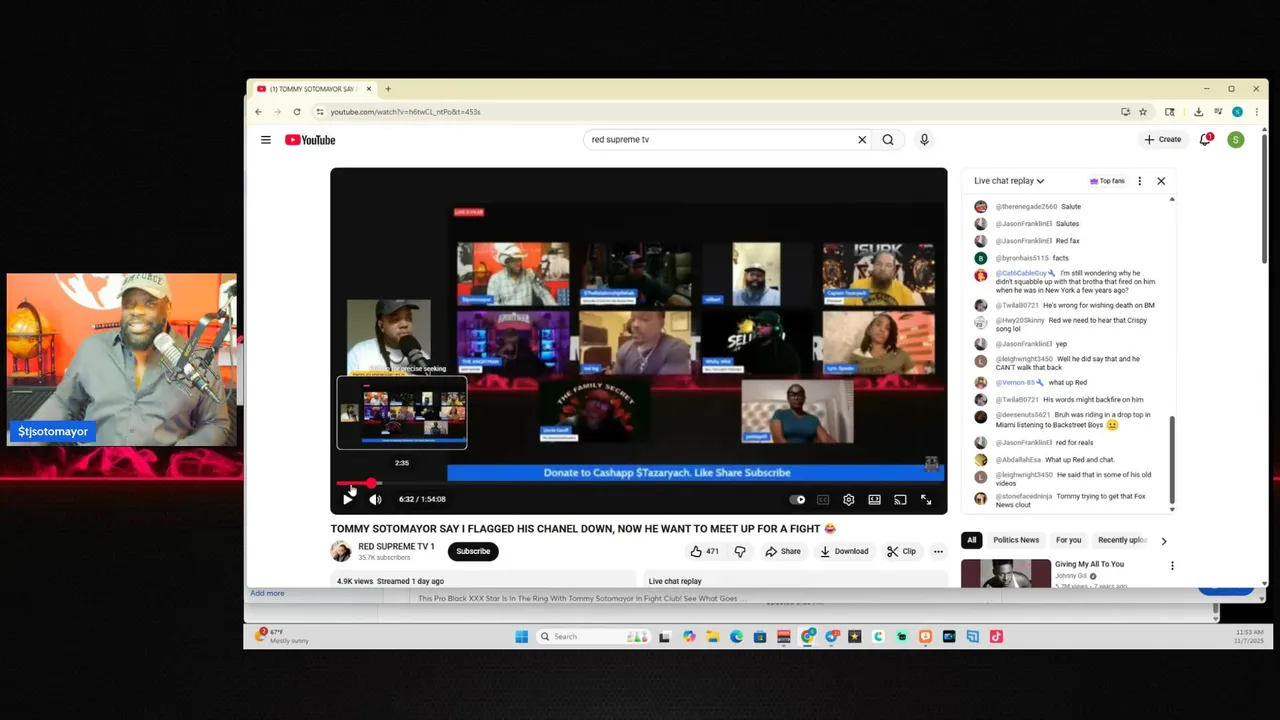Like the video (471)

(705, 551)
